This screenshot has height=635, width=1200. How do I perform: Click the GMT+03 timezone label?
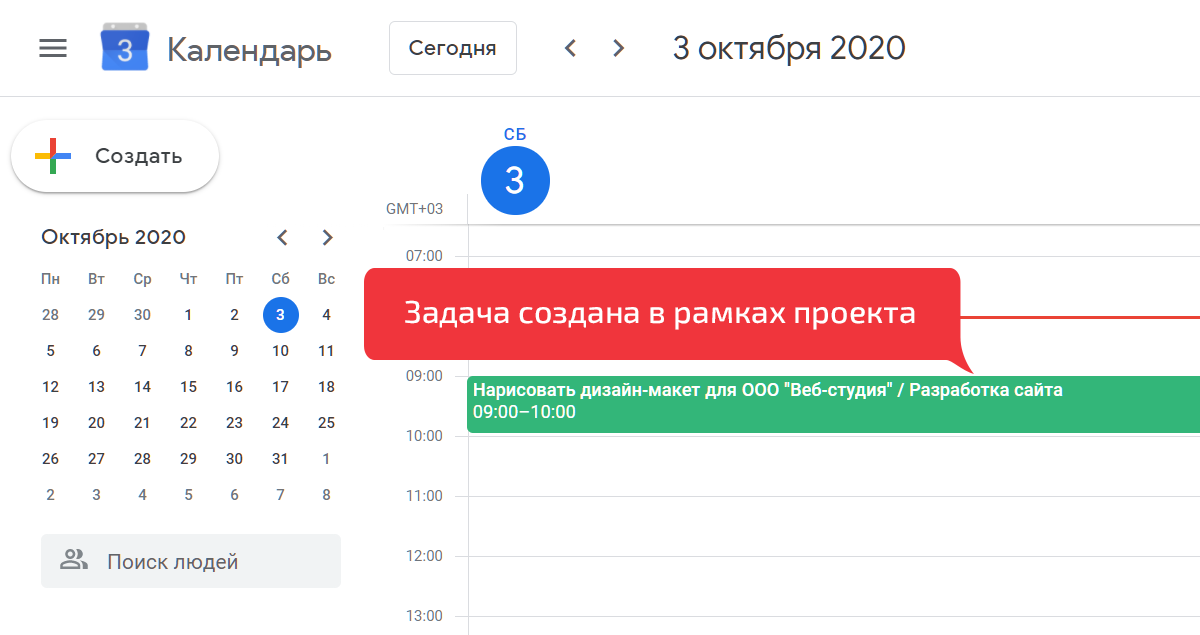414,209
